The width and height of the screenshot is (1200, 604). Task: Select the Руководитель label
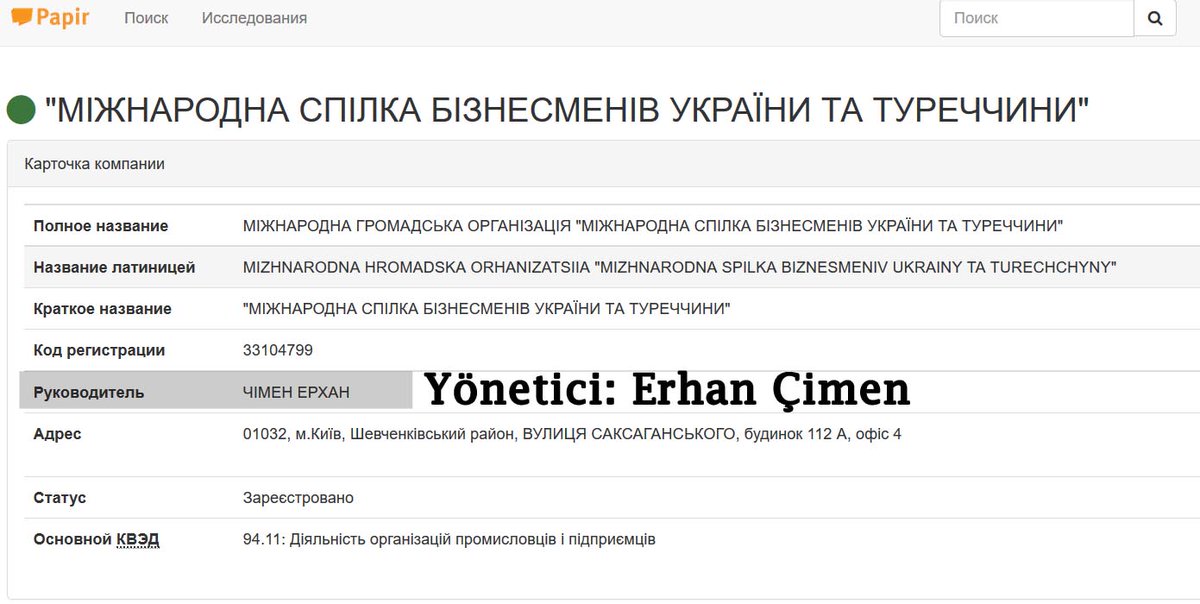click(x=89, y=392)
